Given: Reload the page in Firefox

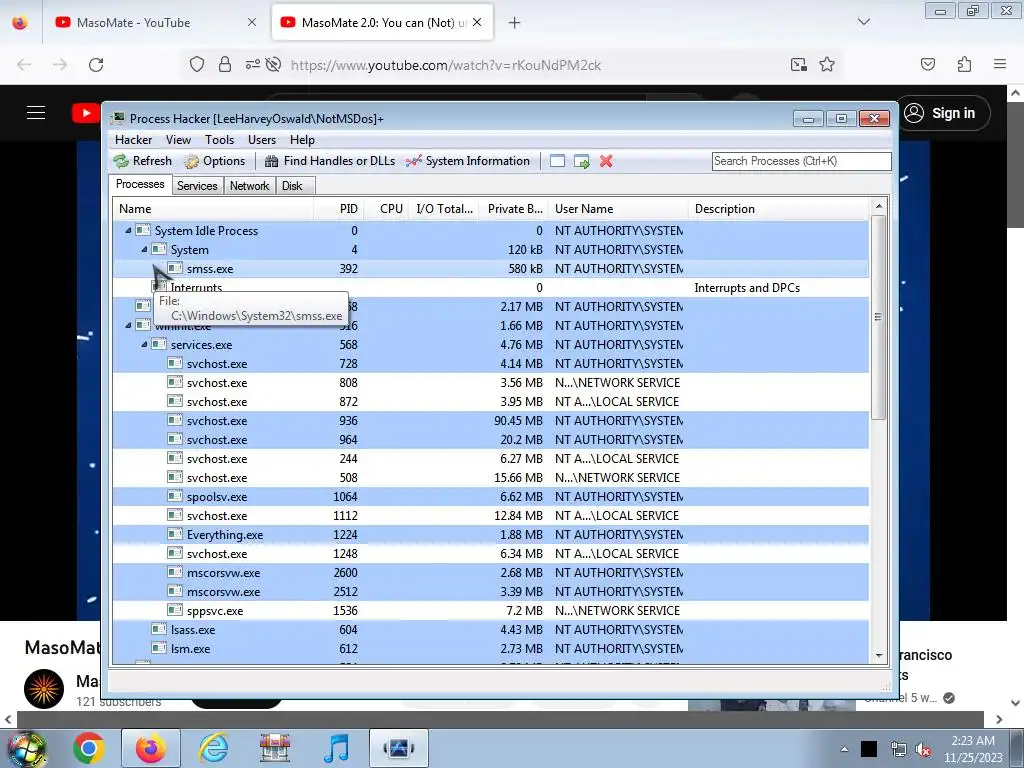Looking at the screenshot, I should click(x=96, y=65).
